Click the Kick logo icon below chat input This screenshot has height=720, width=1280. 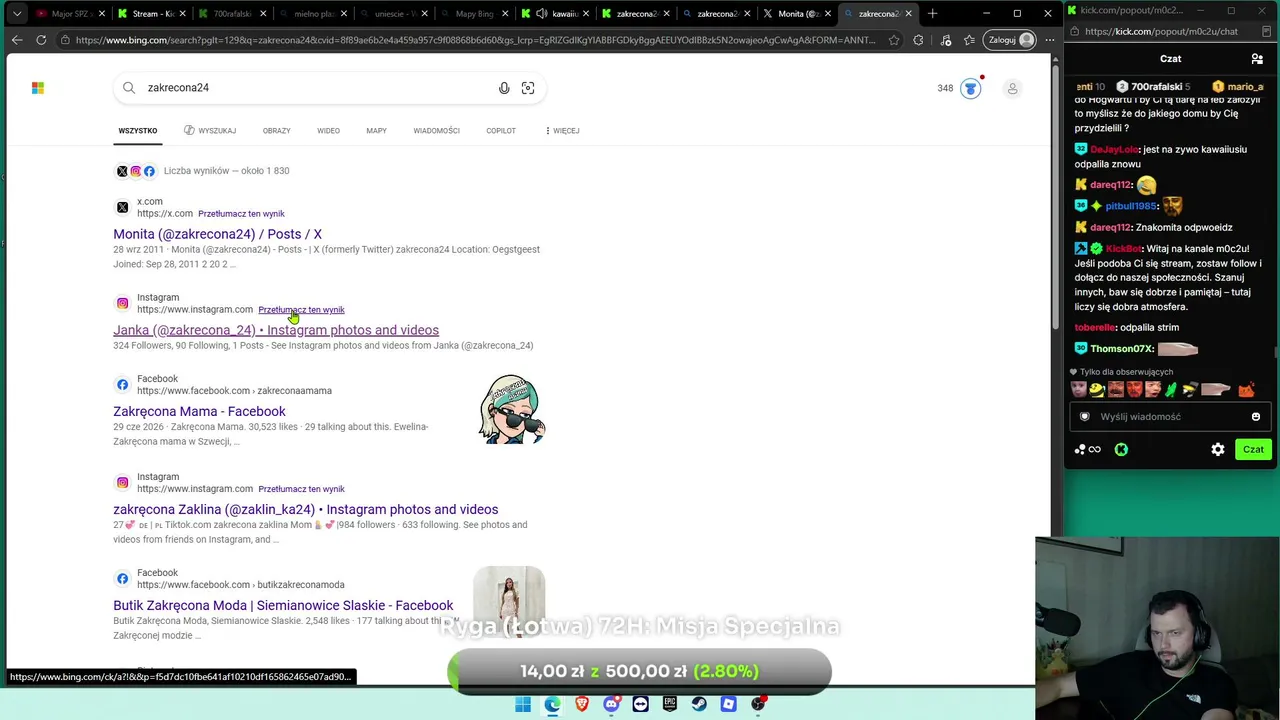click(x=1121, y=450)
